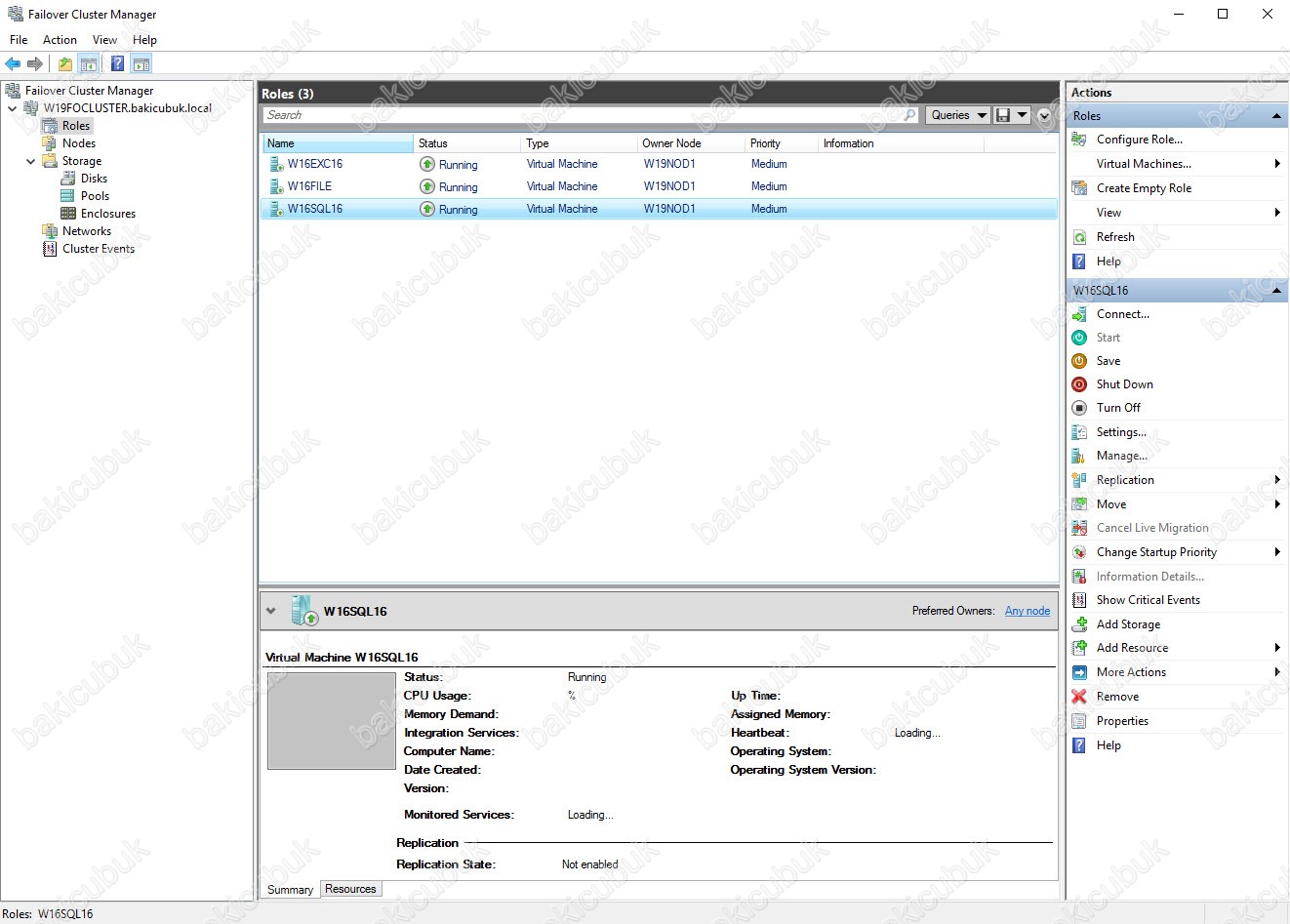The width and height of the screenshot is (1290, 924).
Task: Click the Configure Role icon
Action: point(1079,140)
